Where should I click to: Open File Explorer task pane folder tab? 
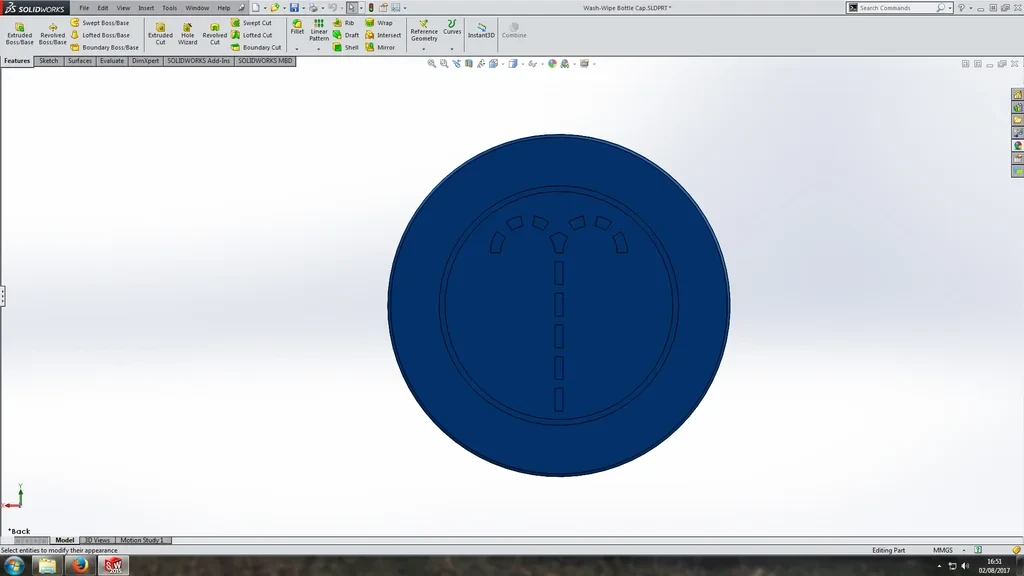point(1017,120)
